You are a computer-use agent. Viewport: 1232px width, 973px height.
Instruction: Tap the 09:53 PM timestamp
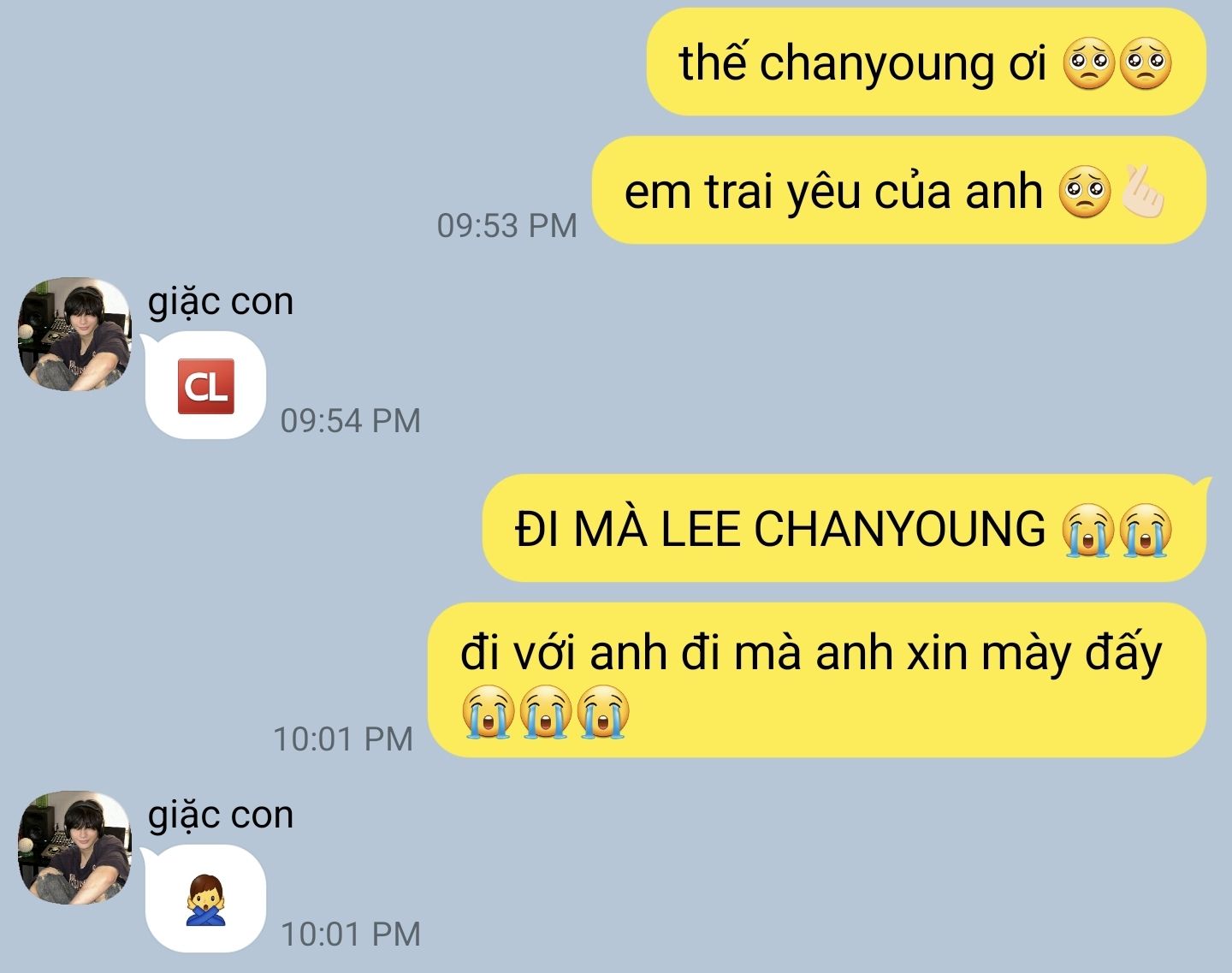pos(507,225)
